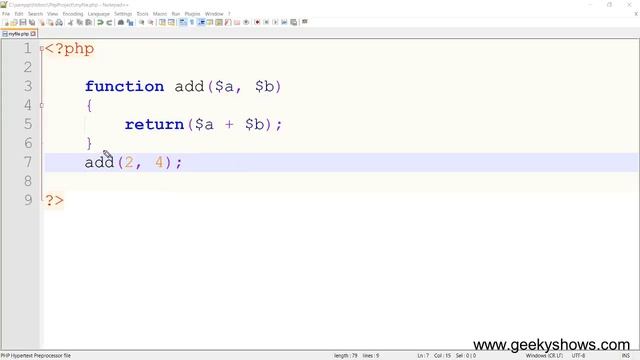Click the Open file toolbar icon
Viewport: 640px width, 360px height.
click(x=14, y=22)
